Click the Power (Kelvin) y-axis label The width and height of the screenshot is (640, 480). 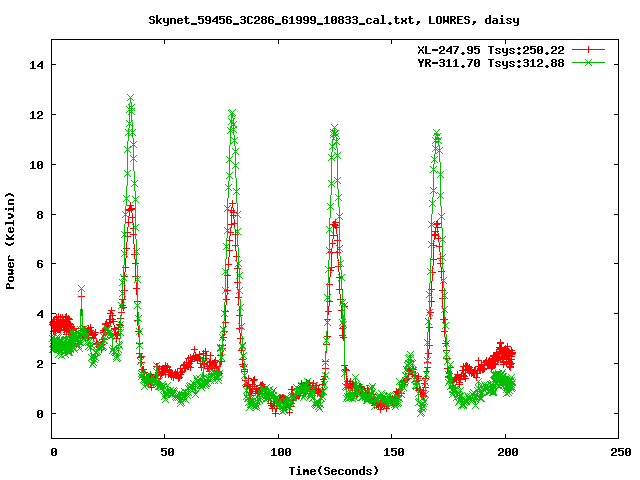pos(10,241)
